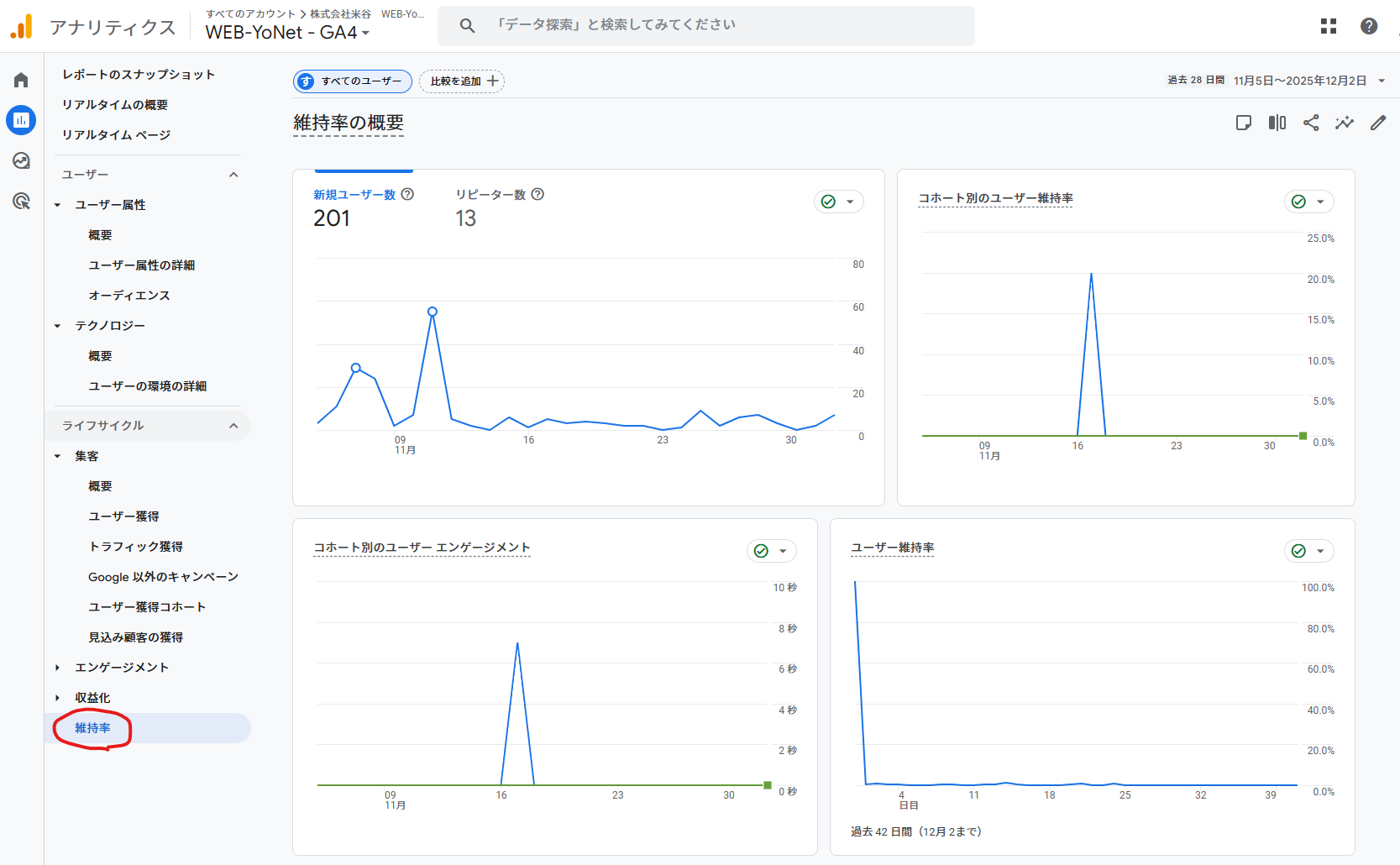Open トラフィック獲得 report in sidebar
The width and height of the screenshot is (1400, 865).
pos(135,547)
